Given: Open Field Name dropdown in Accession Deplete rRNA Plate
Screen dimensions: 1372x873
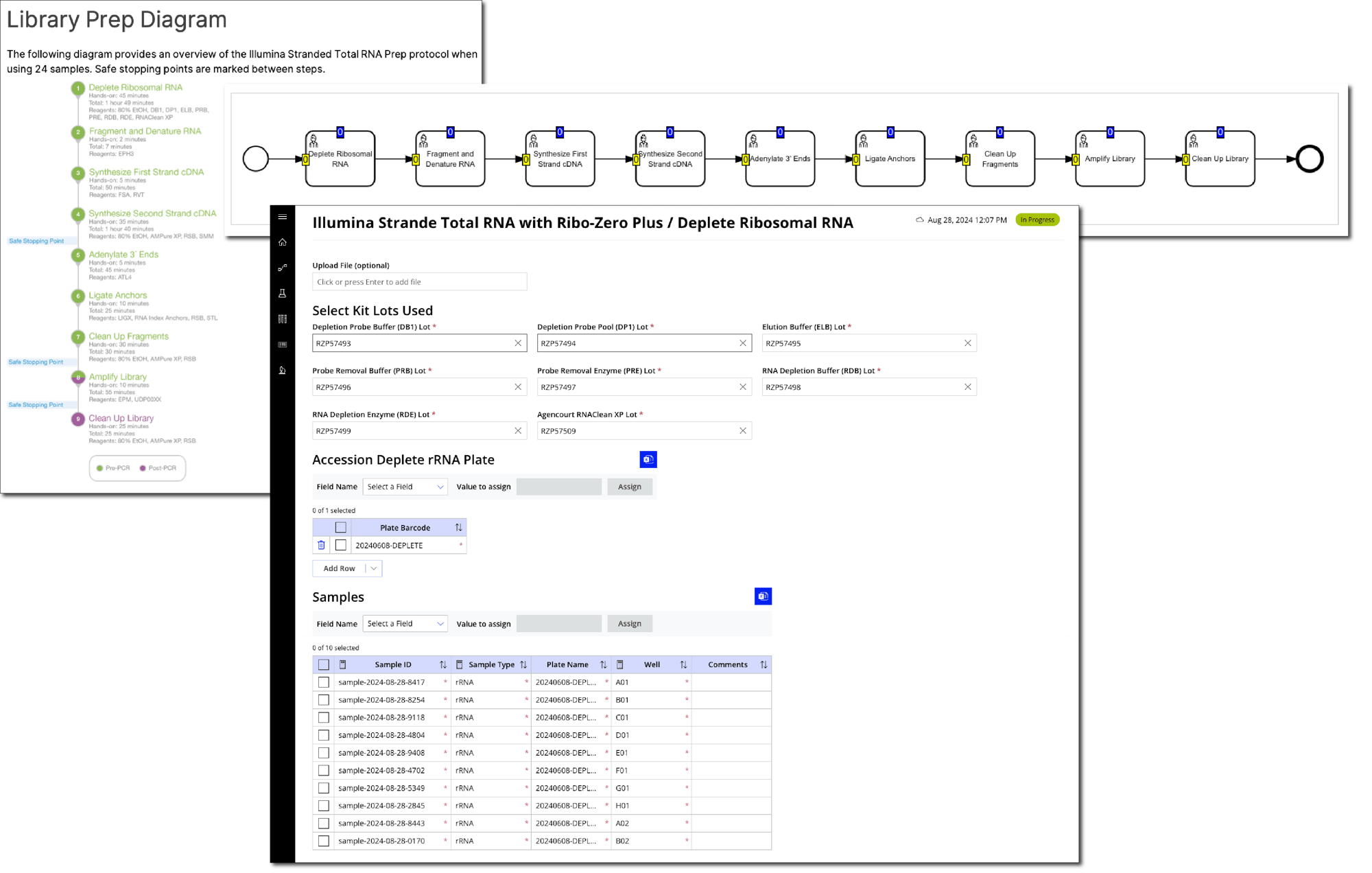Looking at the screenshot, I should pos(405,487).
